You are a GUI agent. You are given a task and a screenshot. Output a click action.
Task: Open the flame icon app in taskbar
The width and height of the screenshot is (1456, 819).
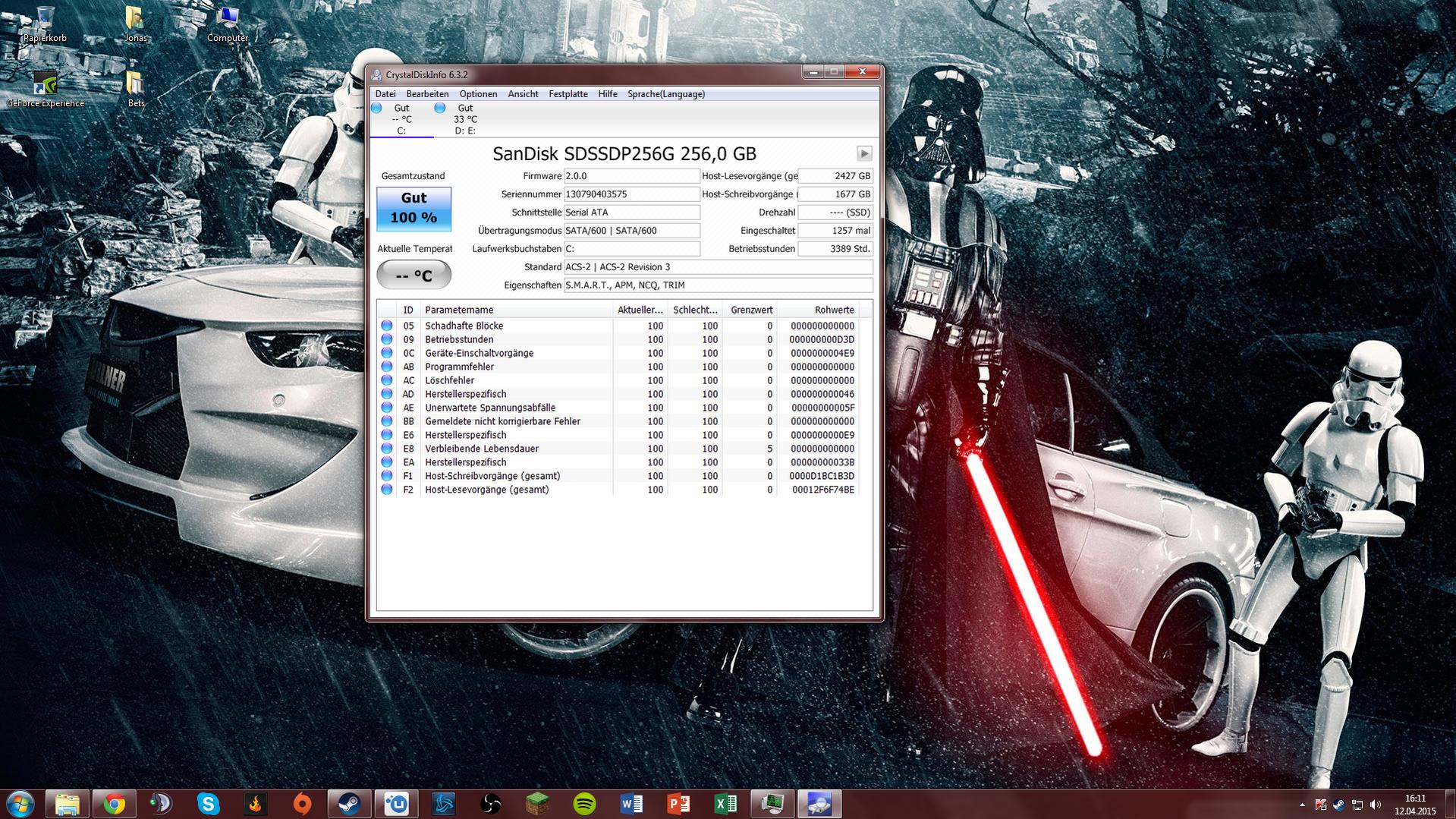(x=255, y=804)
